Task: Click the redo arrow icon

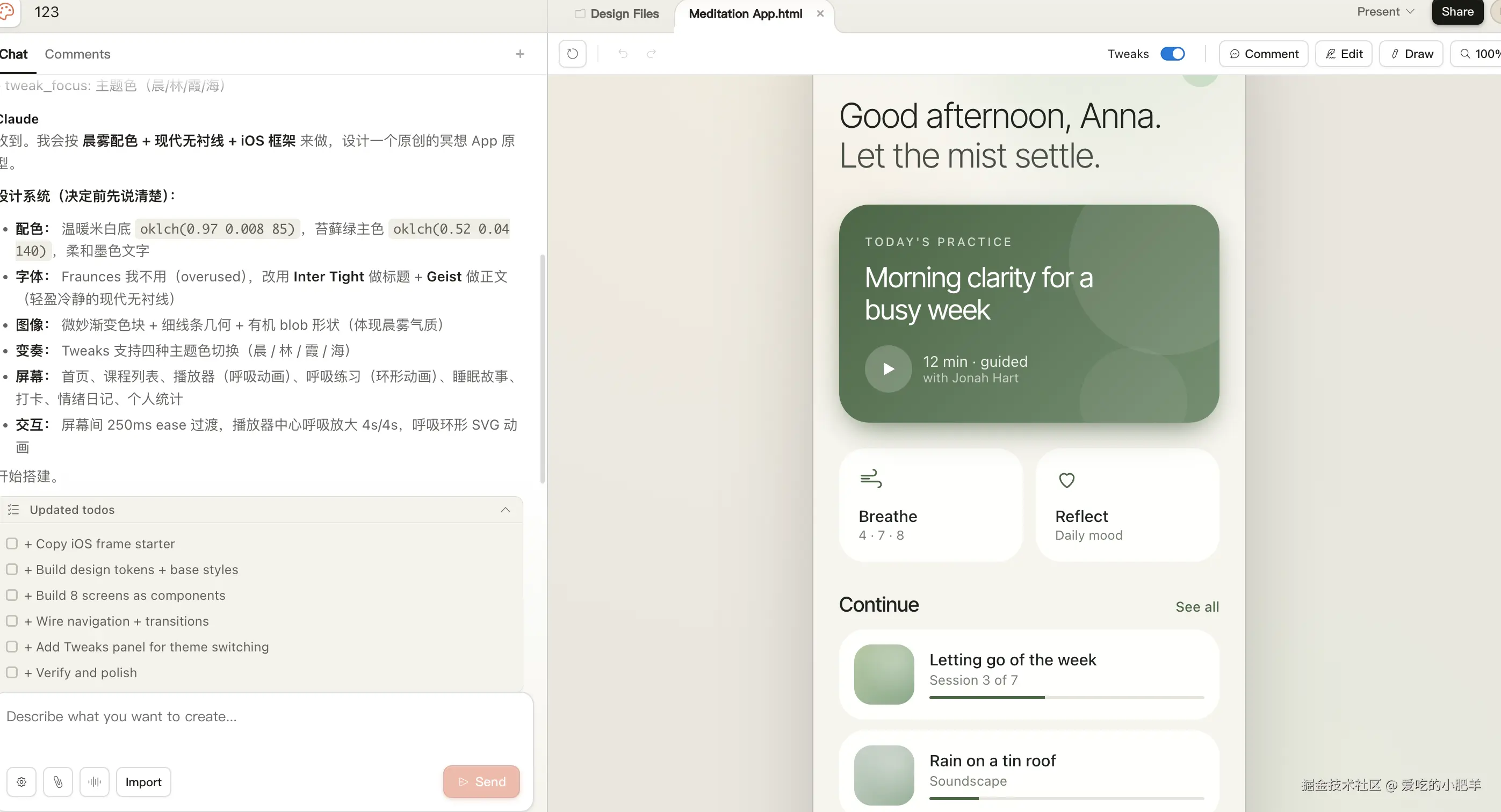Action: 652,54
